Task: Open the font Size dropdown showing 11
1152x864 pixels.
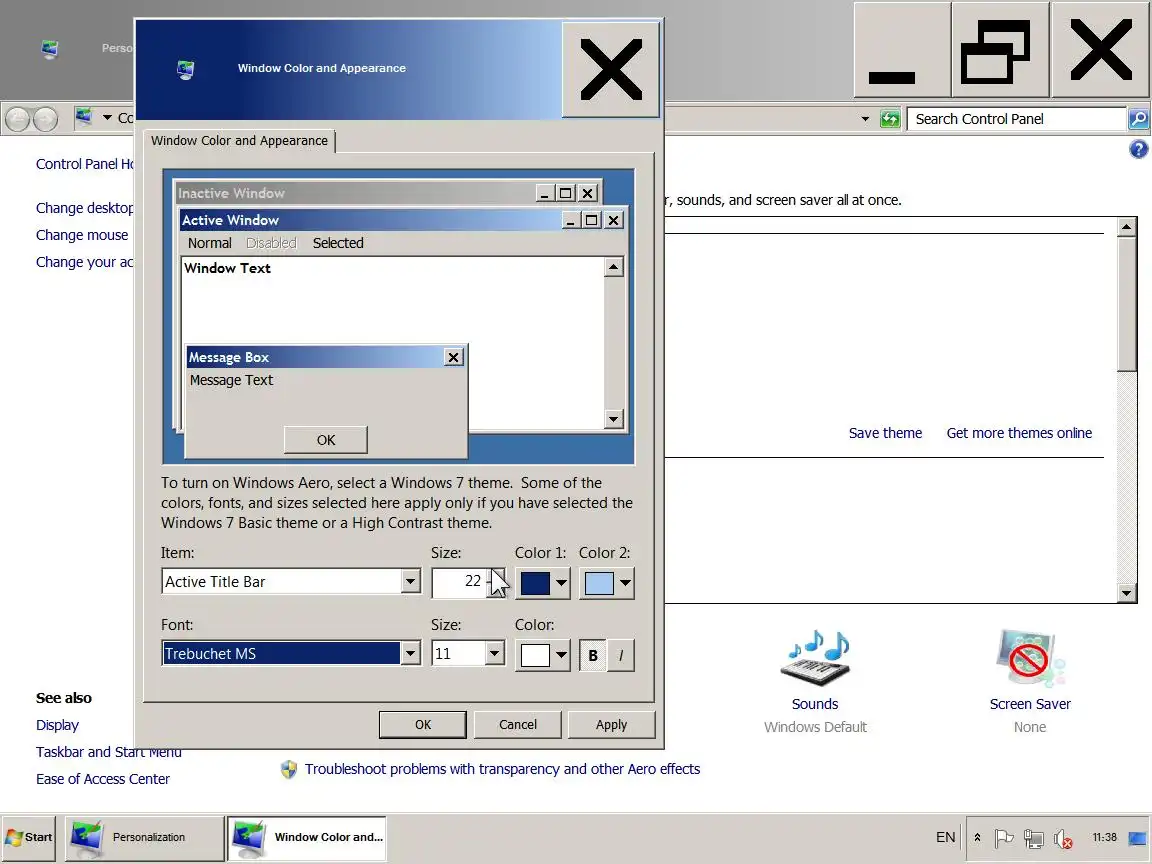Action: pyautogui.click(x=494, y=654)
